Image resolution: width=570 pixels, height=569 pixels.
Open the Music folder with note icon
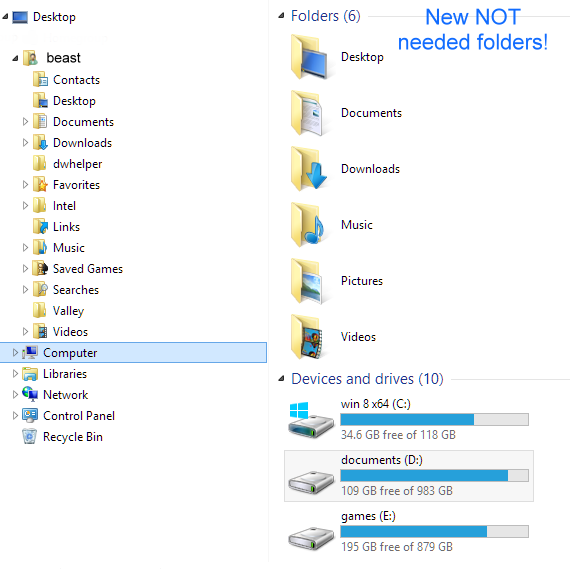[308, 225]
